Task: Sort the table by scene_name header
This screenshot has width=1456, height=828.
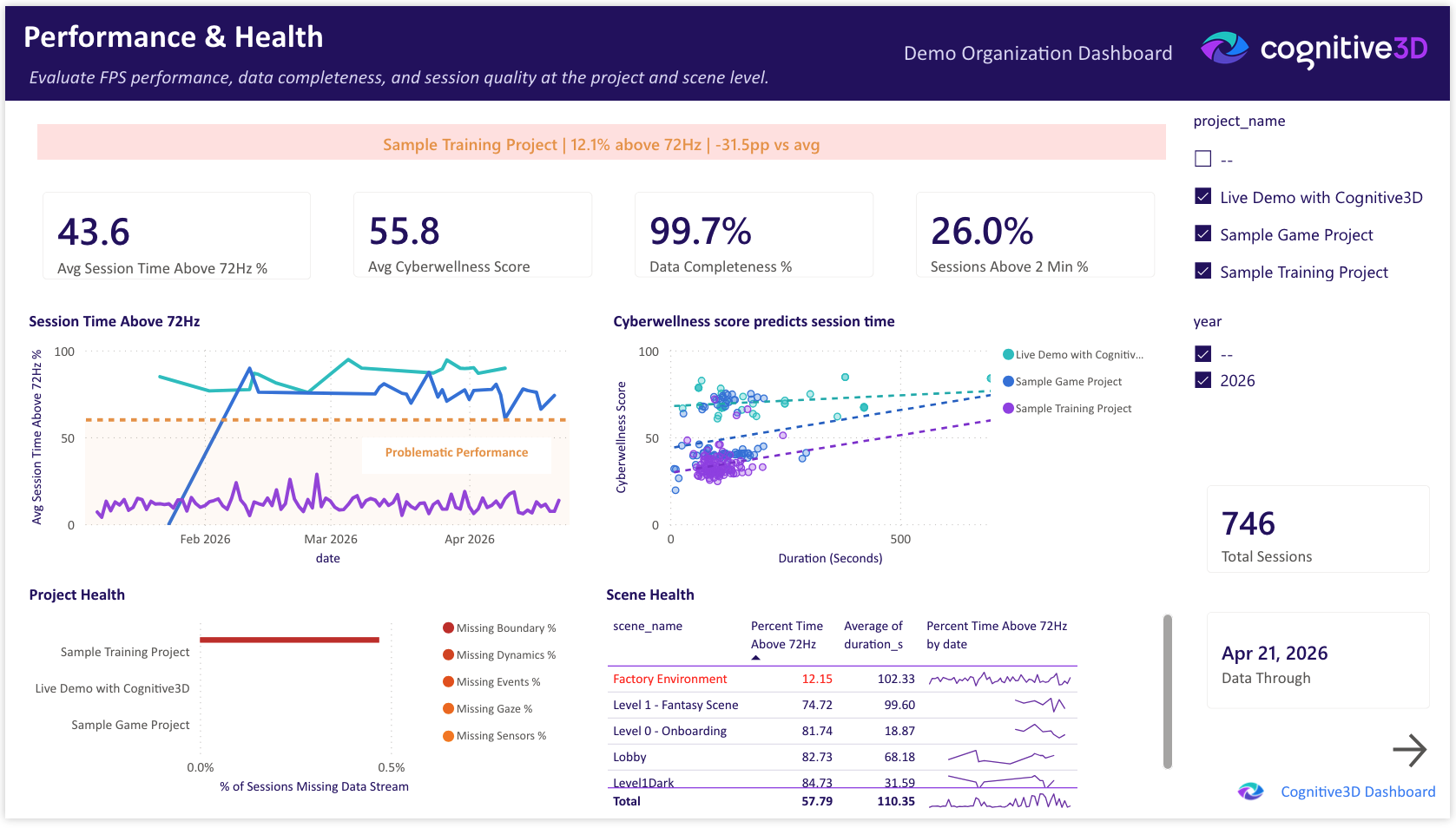Action: (647, 626)
